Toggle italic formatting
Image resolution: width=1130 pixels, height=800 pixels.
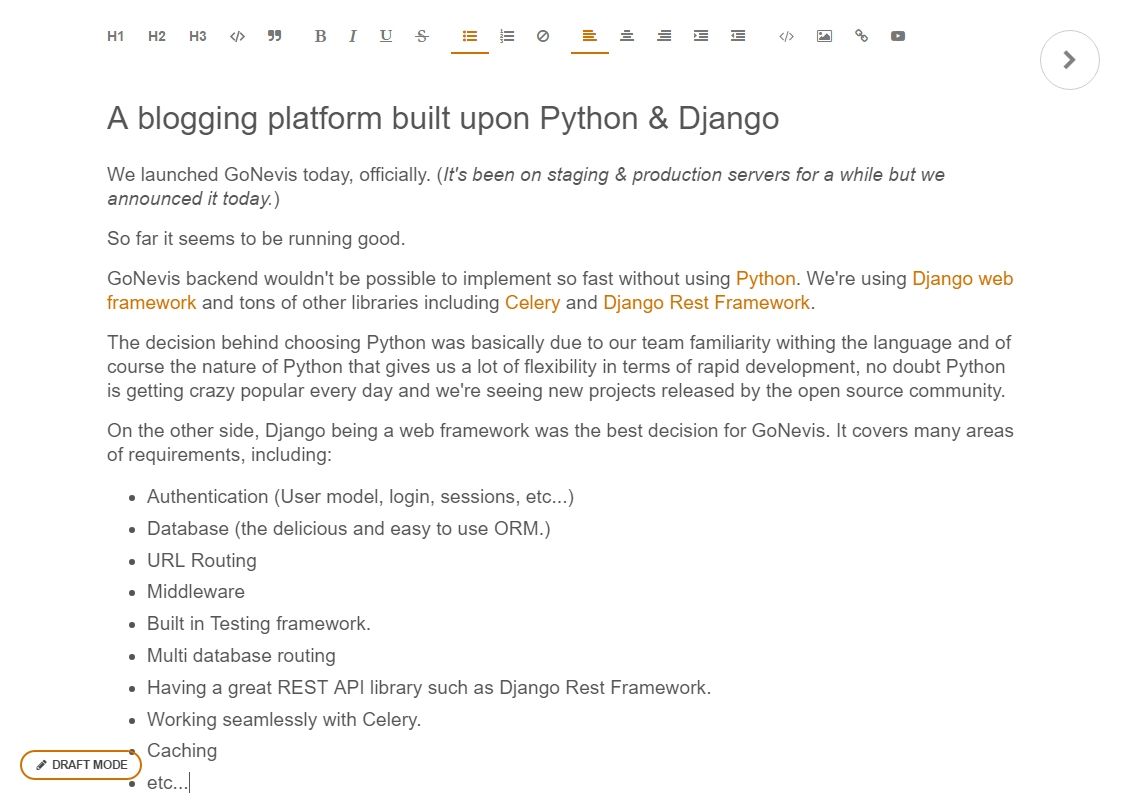click(352, 36)
